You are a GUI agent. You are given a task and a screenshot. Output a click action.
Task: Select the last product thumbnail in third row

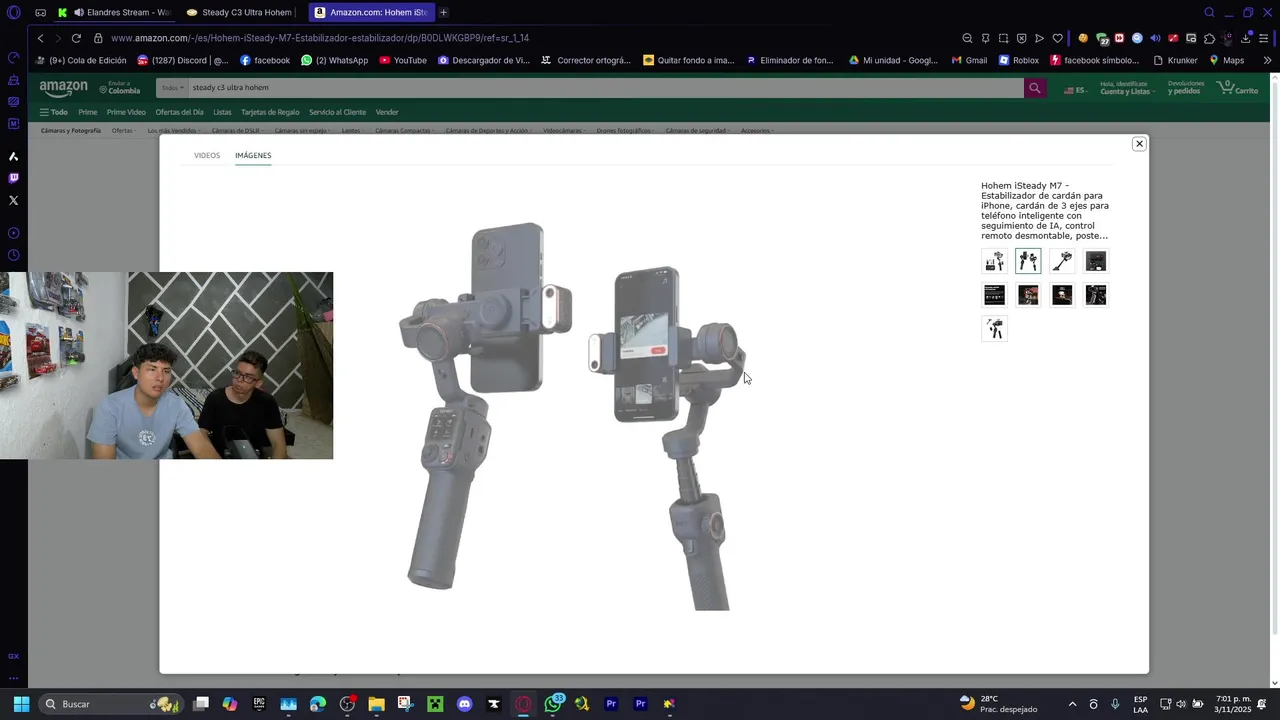[994, 329]
